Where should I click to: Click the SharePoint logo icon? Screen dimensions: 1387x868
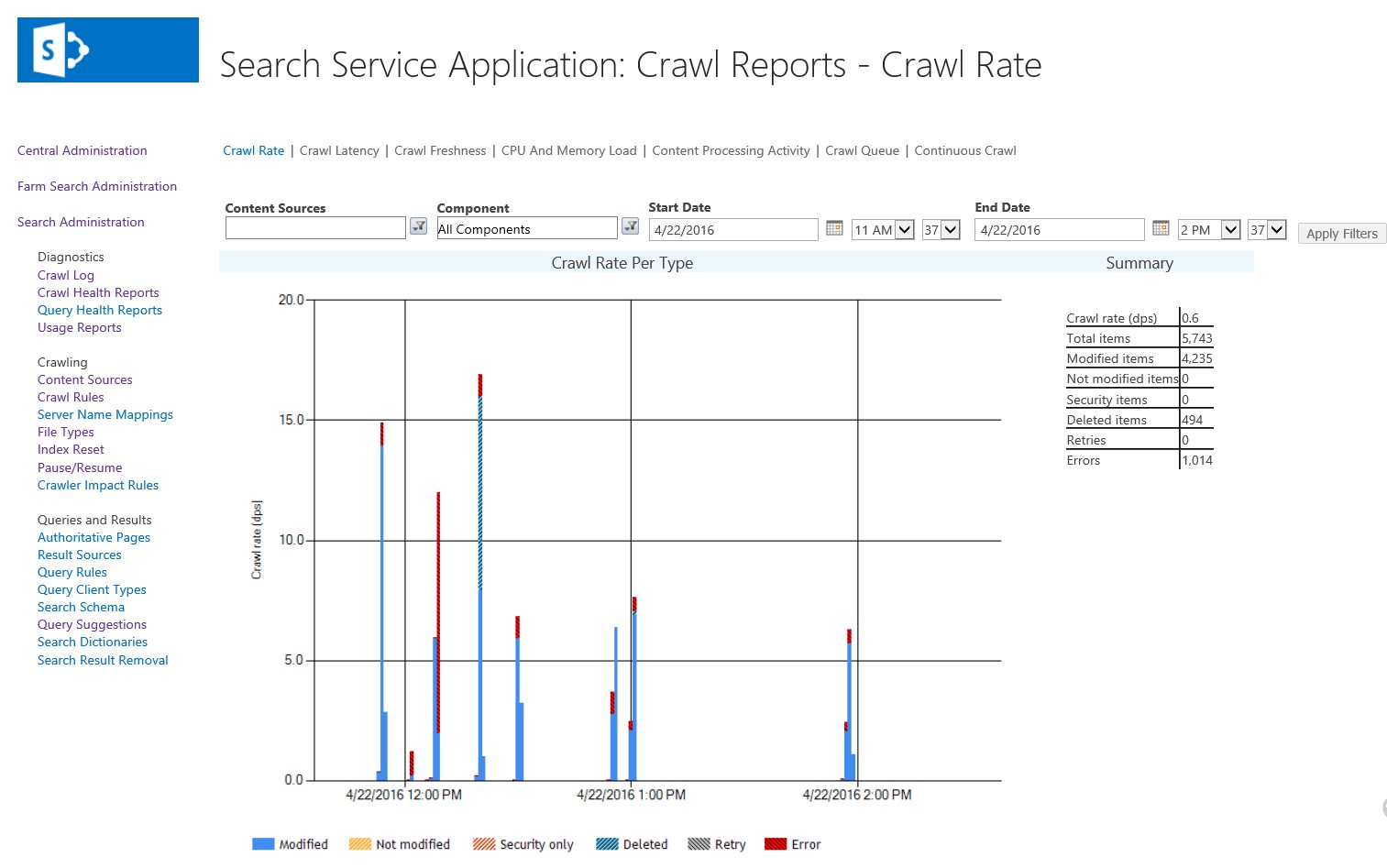(108, 49)
